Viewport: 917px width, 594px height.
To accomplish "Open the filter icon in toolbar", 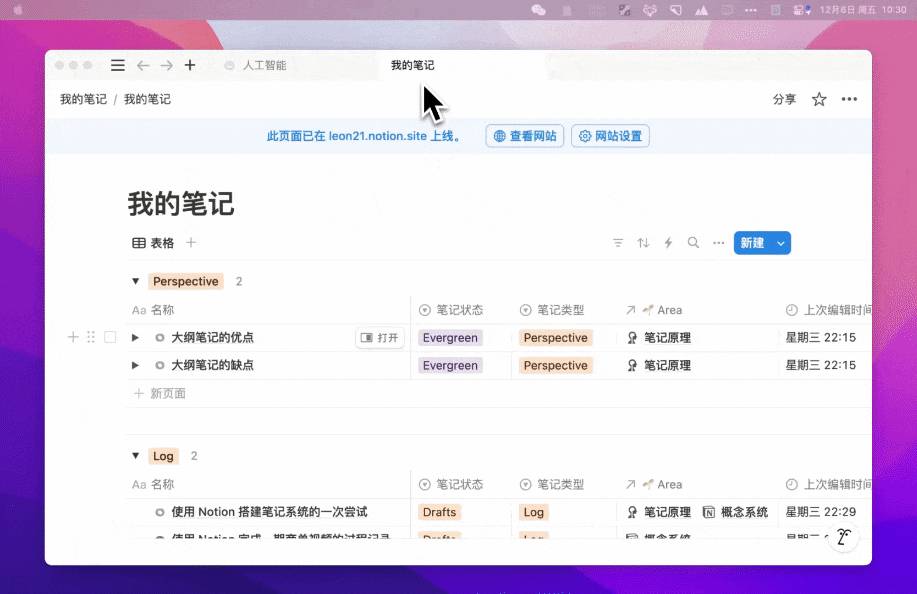I will coord(618,243).
